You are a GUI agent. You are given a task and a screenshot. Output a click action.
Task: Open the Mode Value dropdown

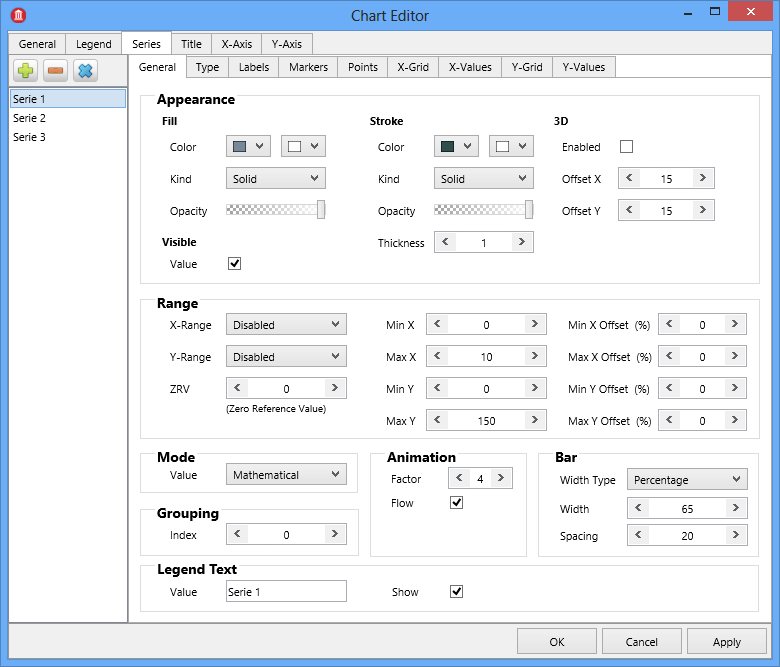coord(286,475)
